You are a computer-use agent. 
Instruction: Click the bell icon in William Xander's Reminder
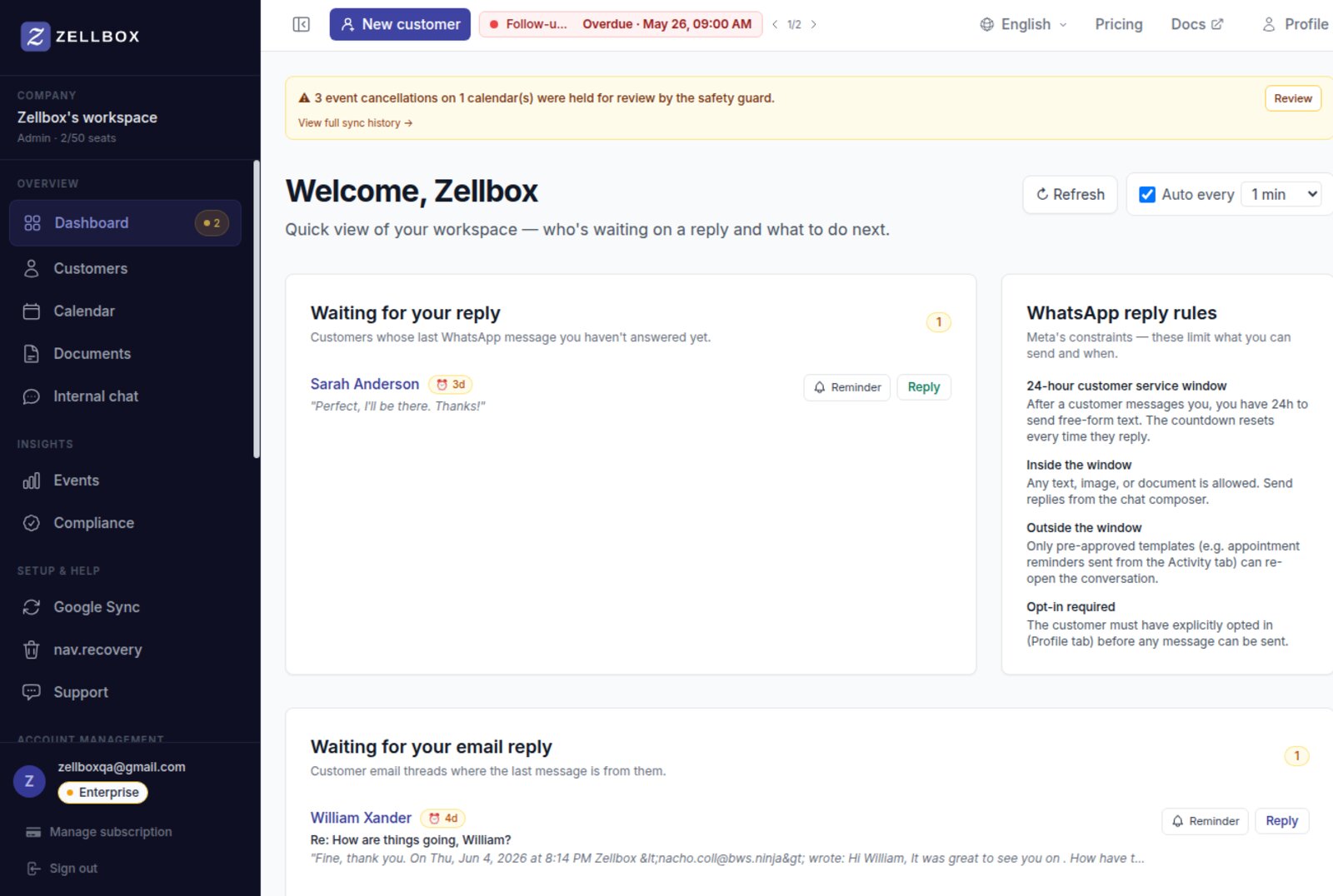1177,821
